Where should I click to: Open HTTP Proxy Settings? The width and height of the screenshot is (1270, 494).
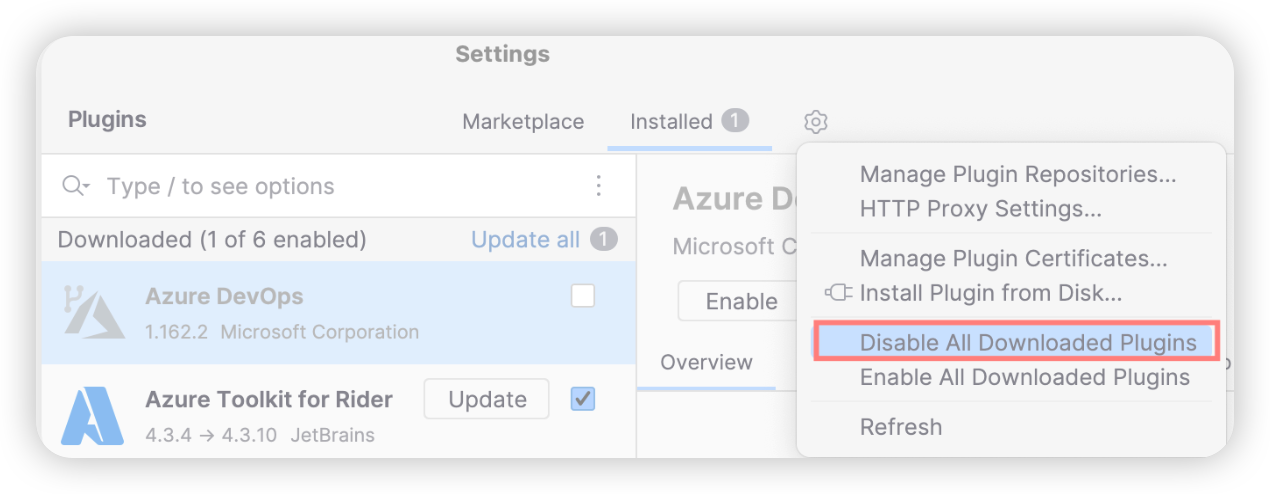click(981, 209)
